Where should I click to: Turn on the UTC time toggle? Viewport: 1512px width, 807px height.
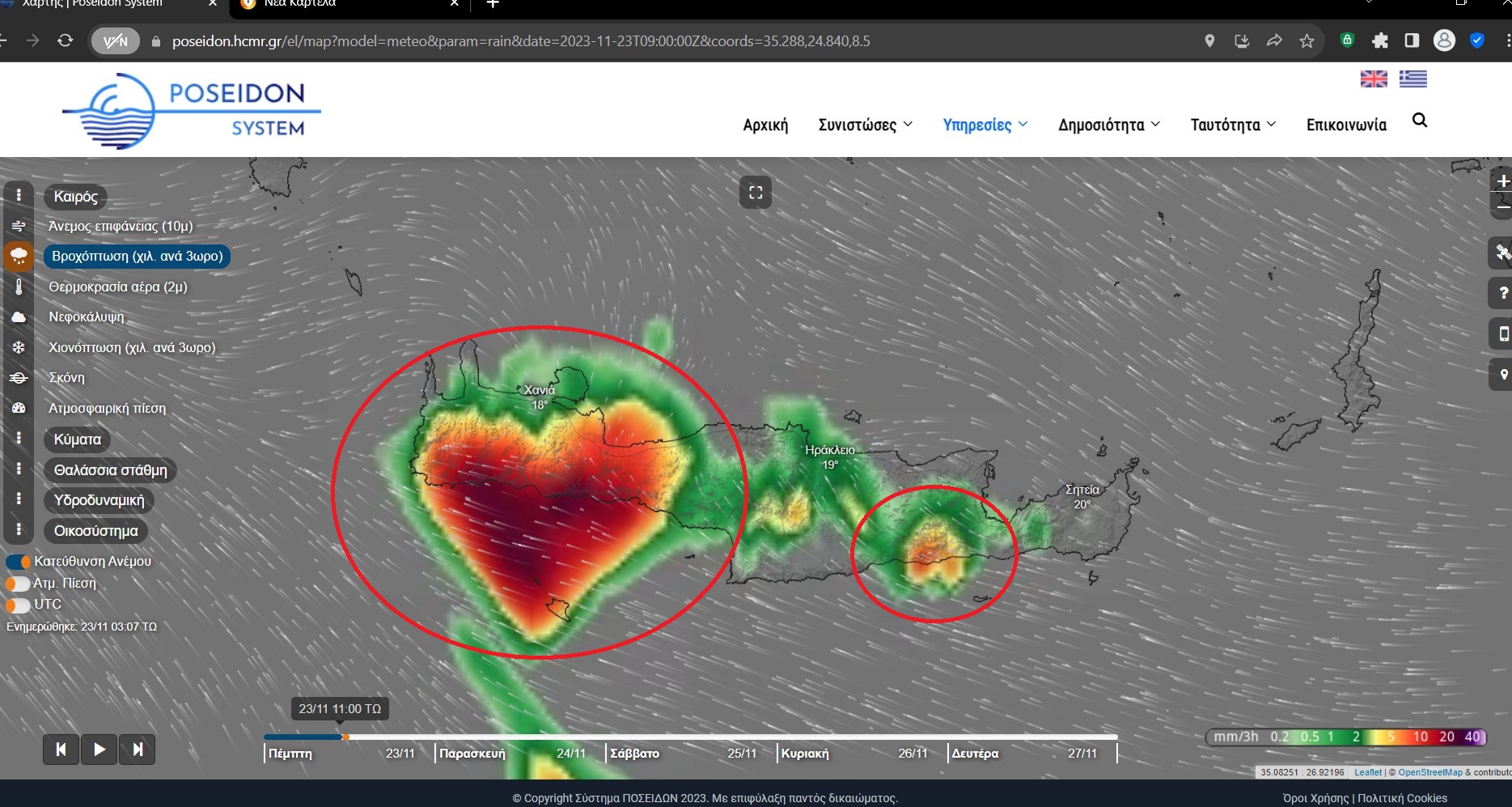(18, 605)
